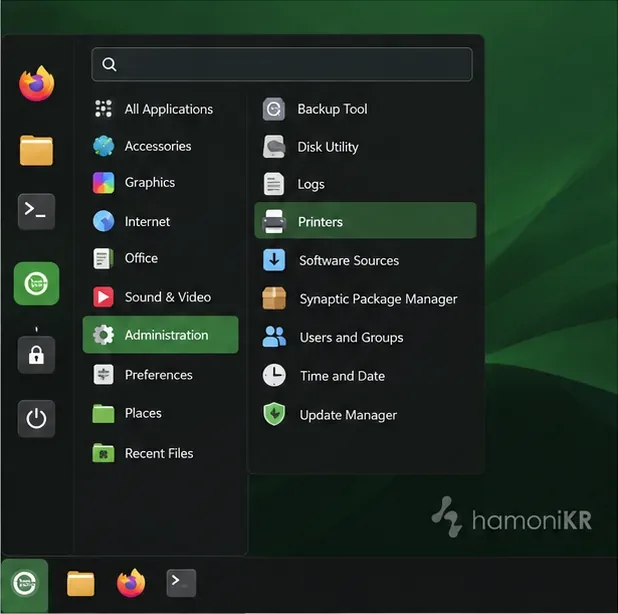Select the Accessories category
The image size is (618, 614).
click(160, 146)
